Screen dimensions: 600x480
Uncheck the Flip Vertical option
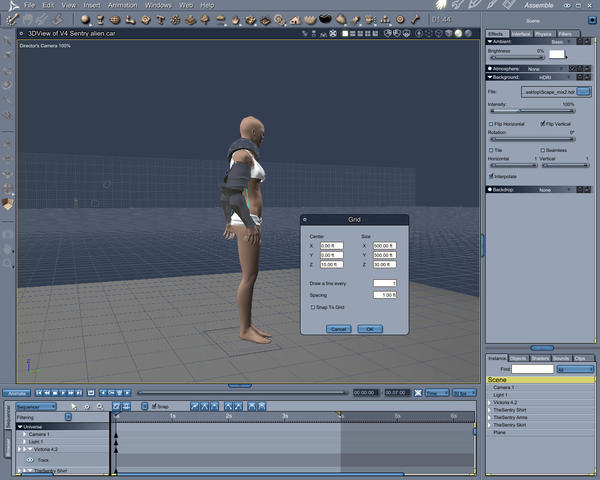pyautogui.click(x=544, y=124)
